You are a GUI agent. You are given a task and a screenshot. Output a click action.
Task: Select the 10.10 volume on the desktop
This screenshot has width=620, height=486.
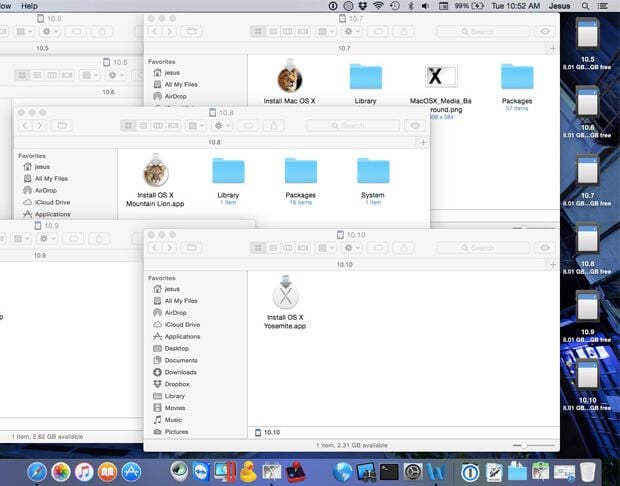click(x=588, y=375)
